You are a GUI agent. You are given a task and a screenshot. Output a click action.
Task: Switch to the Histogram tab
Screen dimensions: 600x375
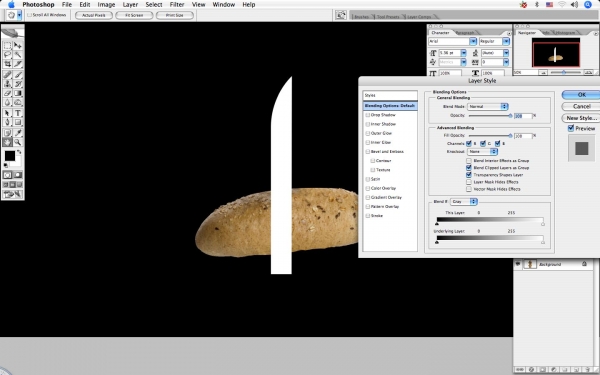pyautogui.click(x=566, y=33)
